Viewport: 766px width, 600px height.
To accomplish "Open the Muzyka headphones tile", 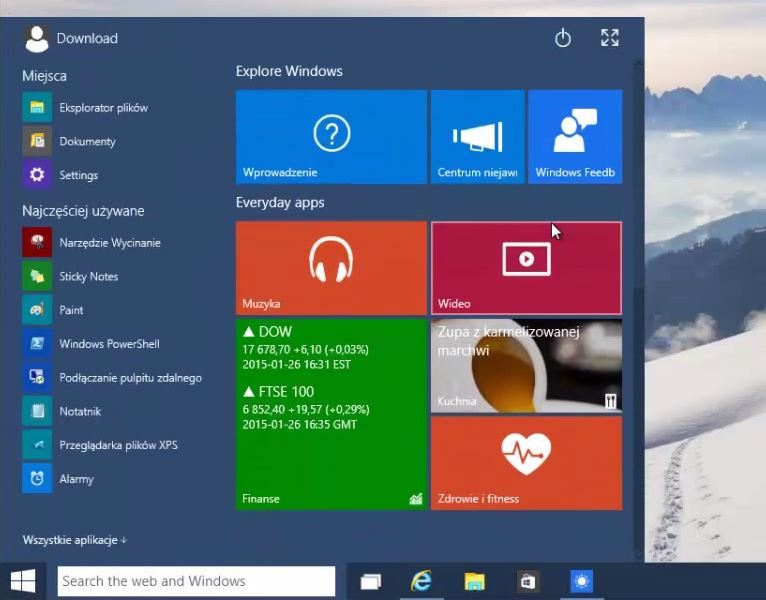I will 331,268.
